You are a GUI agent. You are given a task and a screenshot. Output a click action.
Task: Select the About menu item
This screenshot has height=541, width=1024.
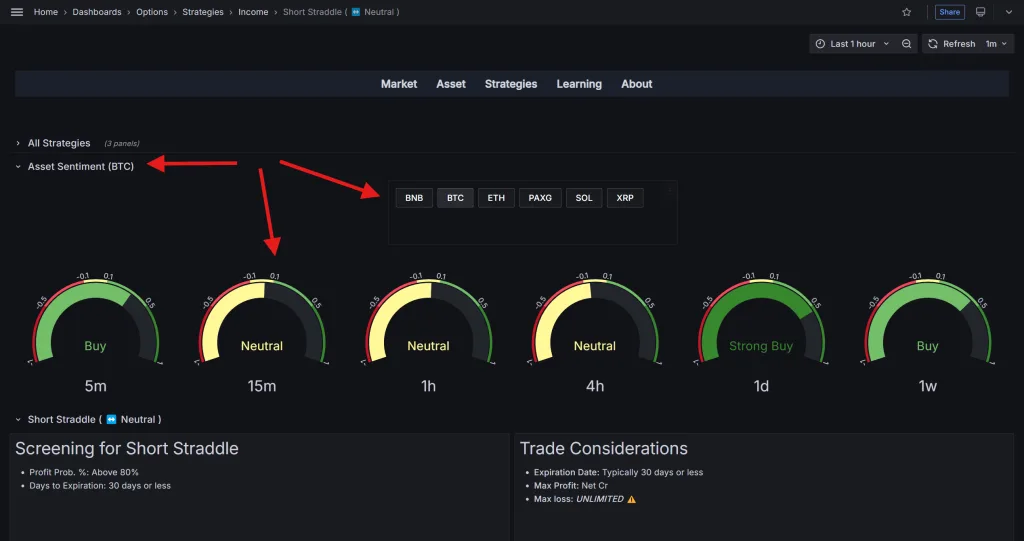coord(637,84)
